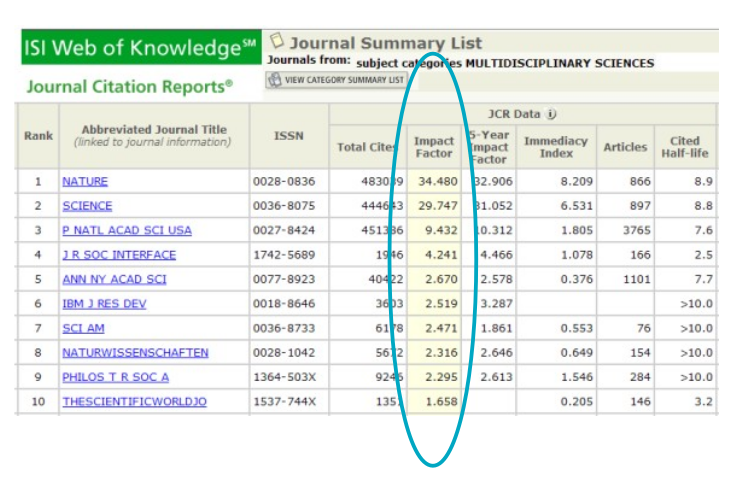Click the Journal Summary List page icon
The height and width of the screenshot is (479, 738).
(x=277, y=42)
